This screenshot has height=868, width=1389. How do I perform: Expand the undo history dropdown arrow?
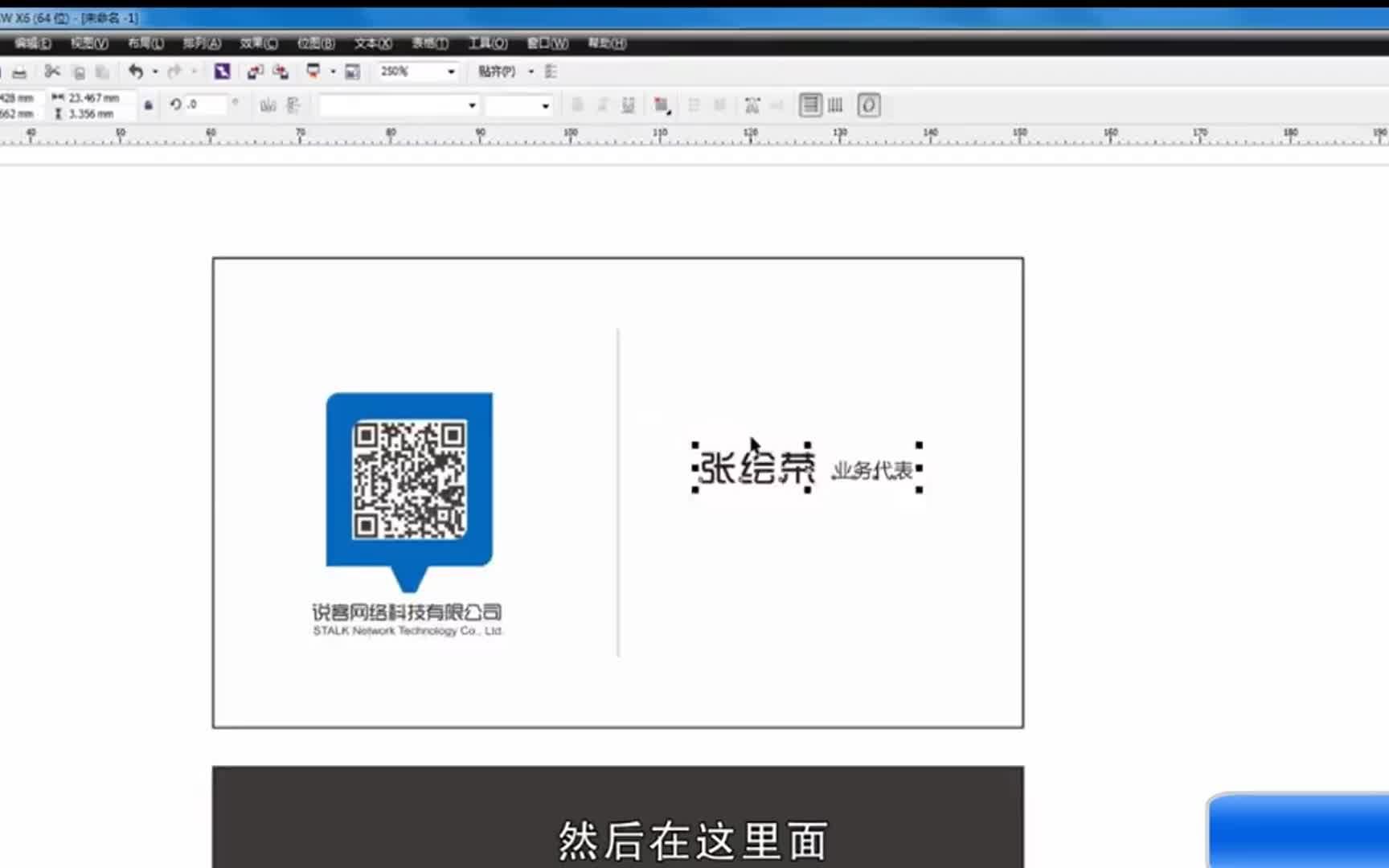[x=155, y=72]
